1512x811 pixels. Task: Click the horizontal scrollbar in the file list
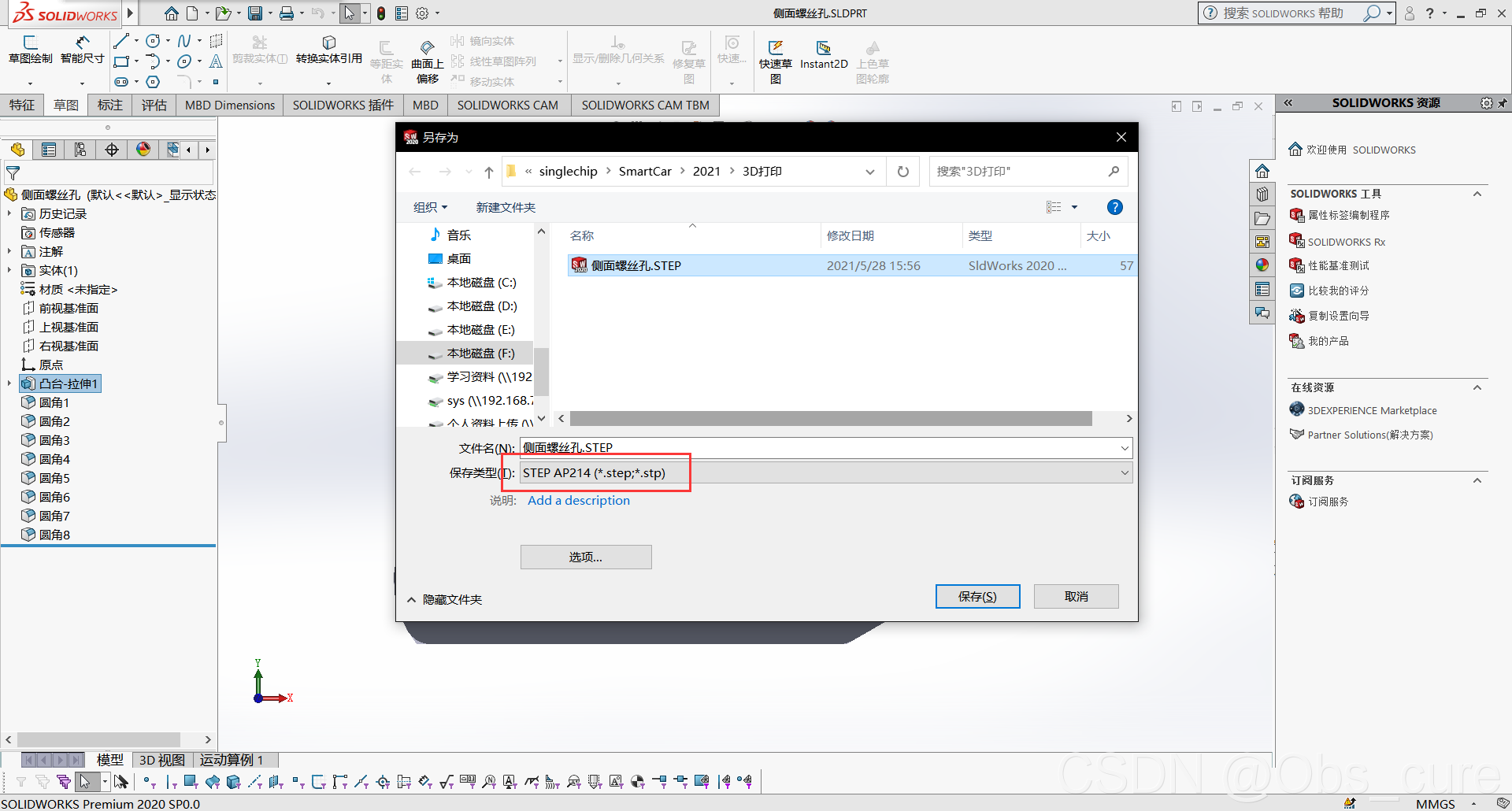click(x=830, y=419)
